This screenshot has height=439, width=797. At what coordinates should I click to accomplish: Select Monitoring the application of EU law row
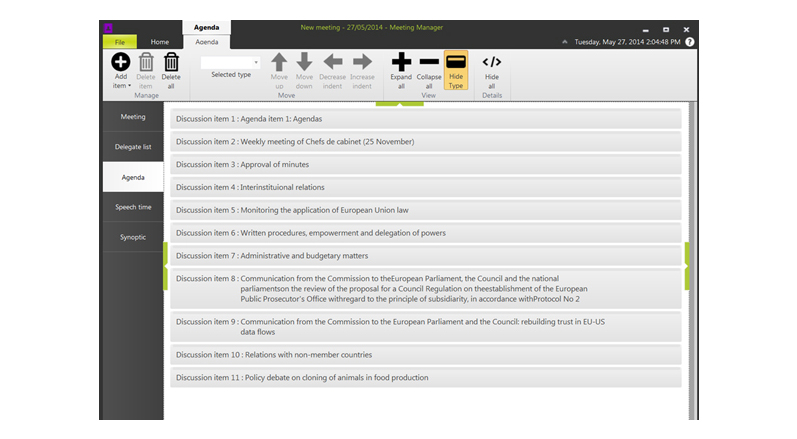coord(426,210)
